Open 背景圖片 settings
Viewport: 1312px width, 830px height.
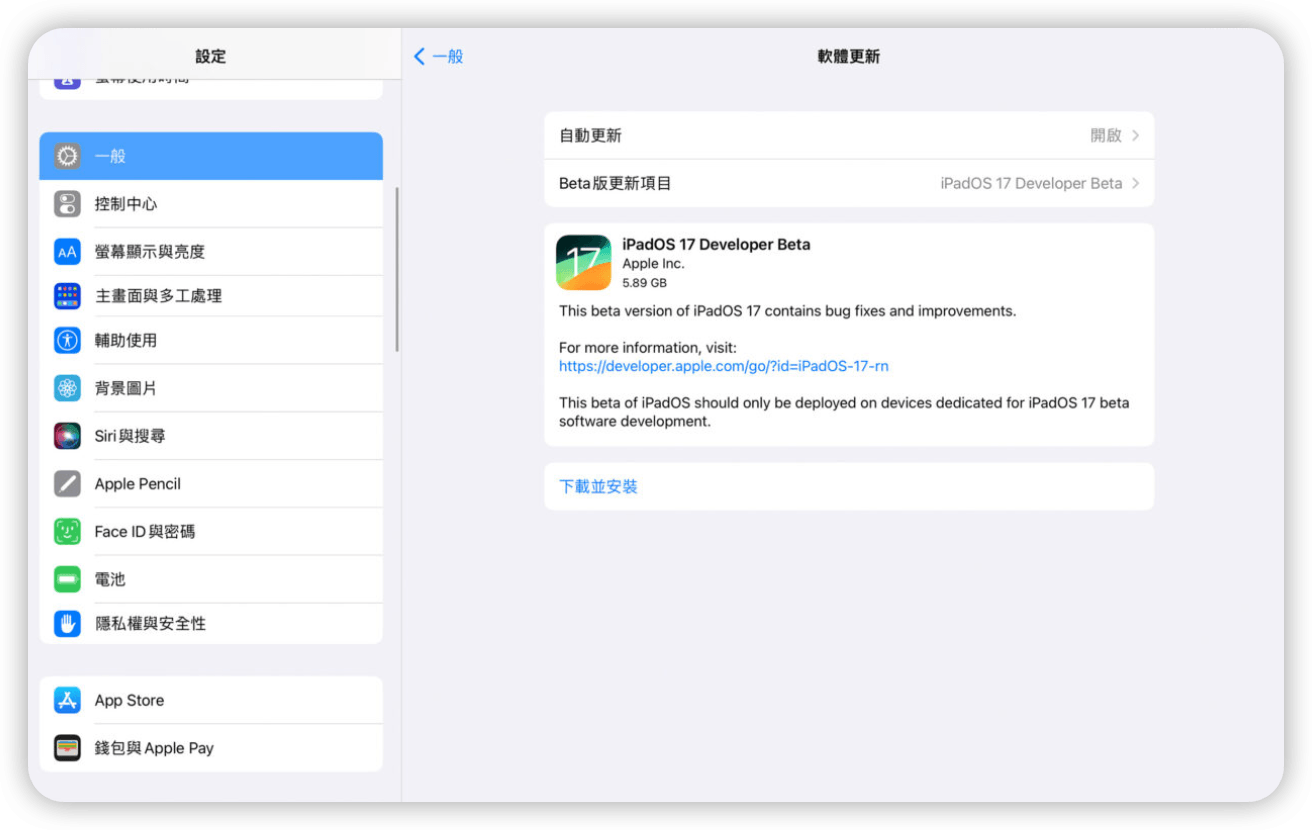[x=211, y=388]
